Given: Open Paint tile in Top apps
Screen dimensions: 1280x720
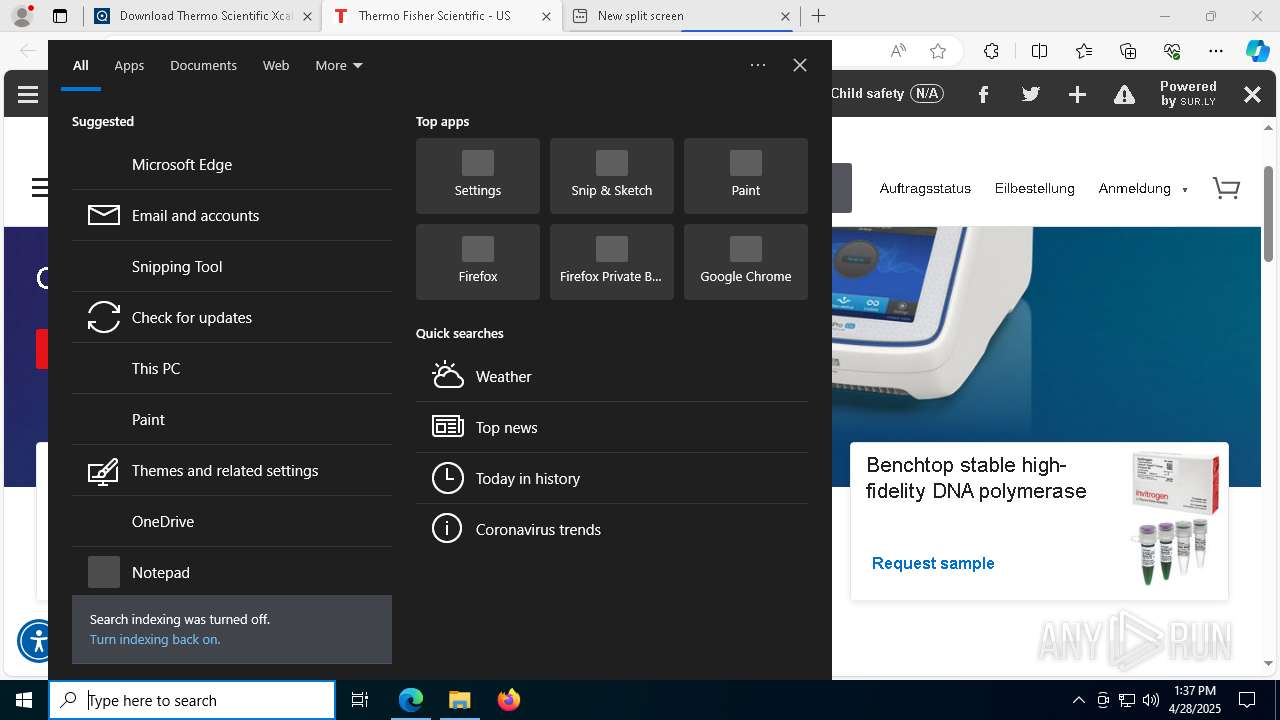Looking at the screenshot, I should [x=746, y=176].
